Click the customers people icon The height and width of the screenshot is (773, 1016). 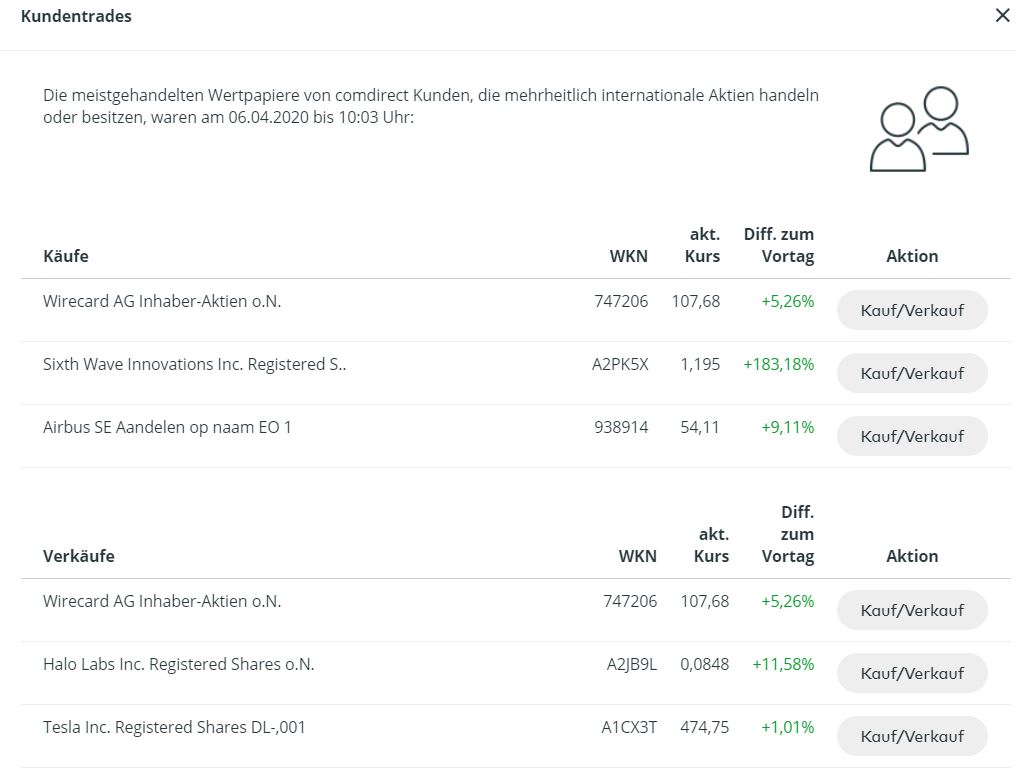[919, 129]
